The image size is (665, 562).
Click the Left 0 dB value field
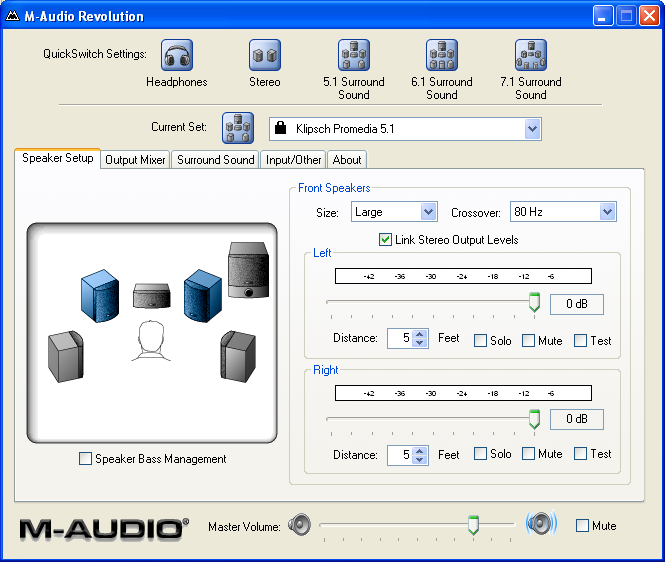[x=577, y=304]
